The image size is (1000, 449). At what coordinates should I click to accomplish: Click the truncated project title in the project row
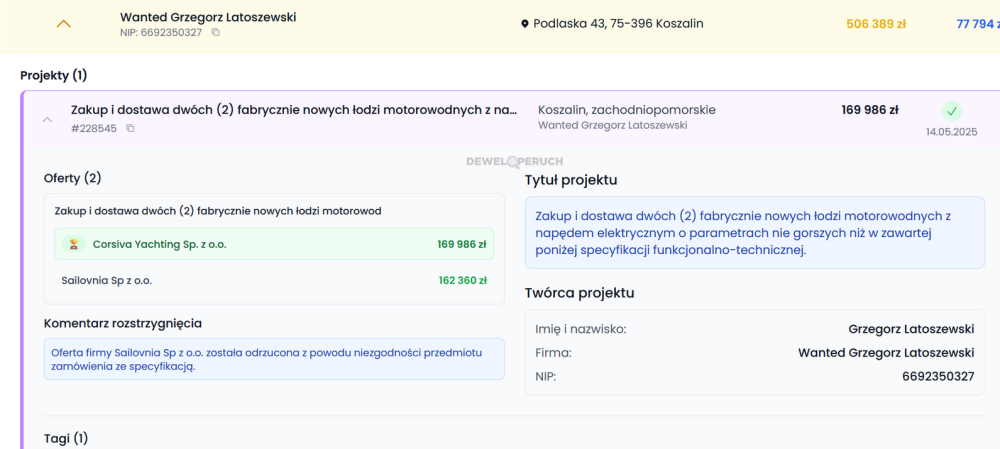click(x=294, y=110)
